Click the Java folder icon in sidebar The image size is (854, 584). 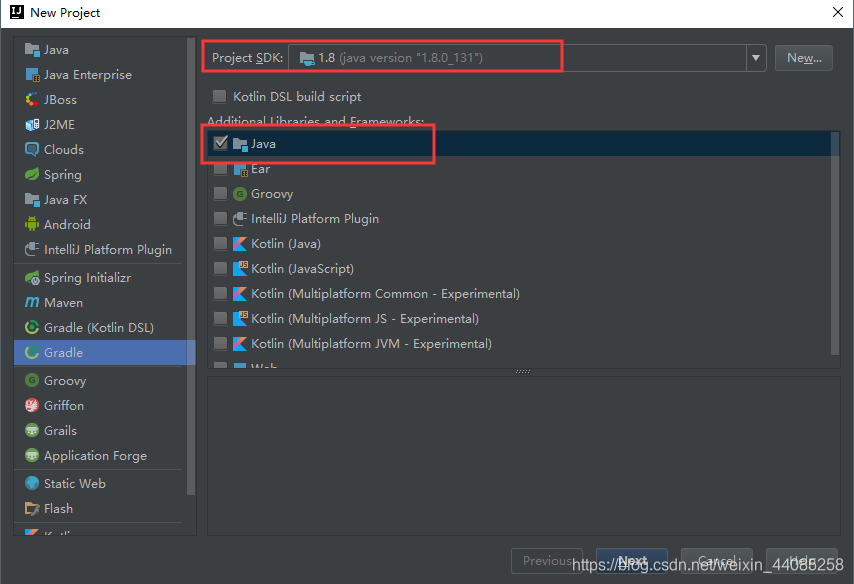32,50
